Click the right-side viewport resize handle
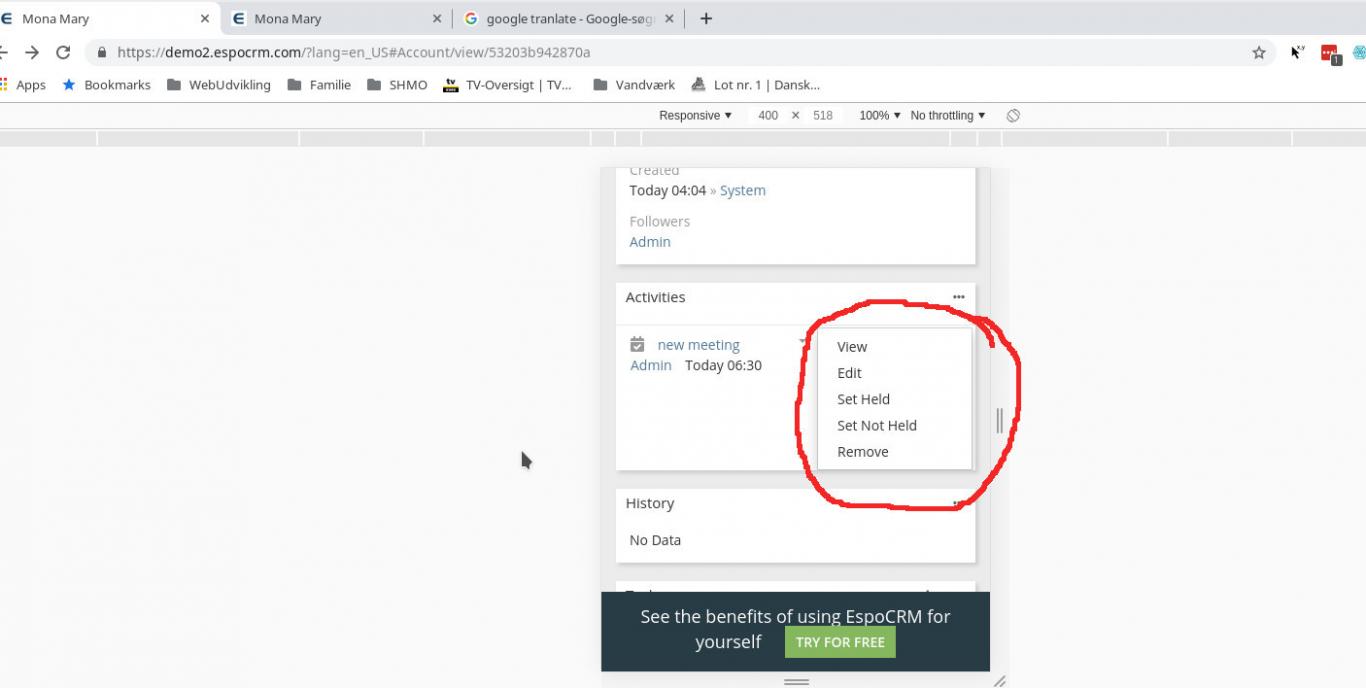This screenshot has height=688, width=1366. click(999, 421)
